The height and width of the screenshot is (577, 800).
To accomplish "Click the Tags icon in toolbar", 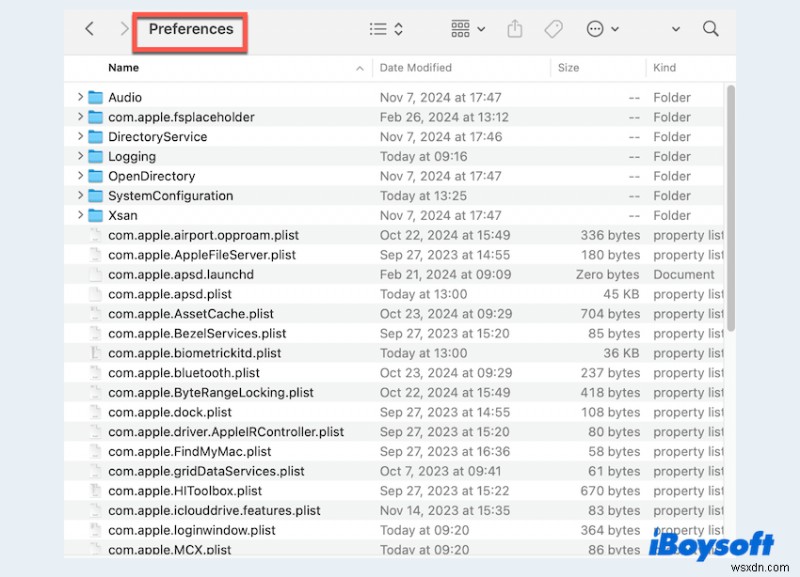I will click(x=554, y=29).
